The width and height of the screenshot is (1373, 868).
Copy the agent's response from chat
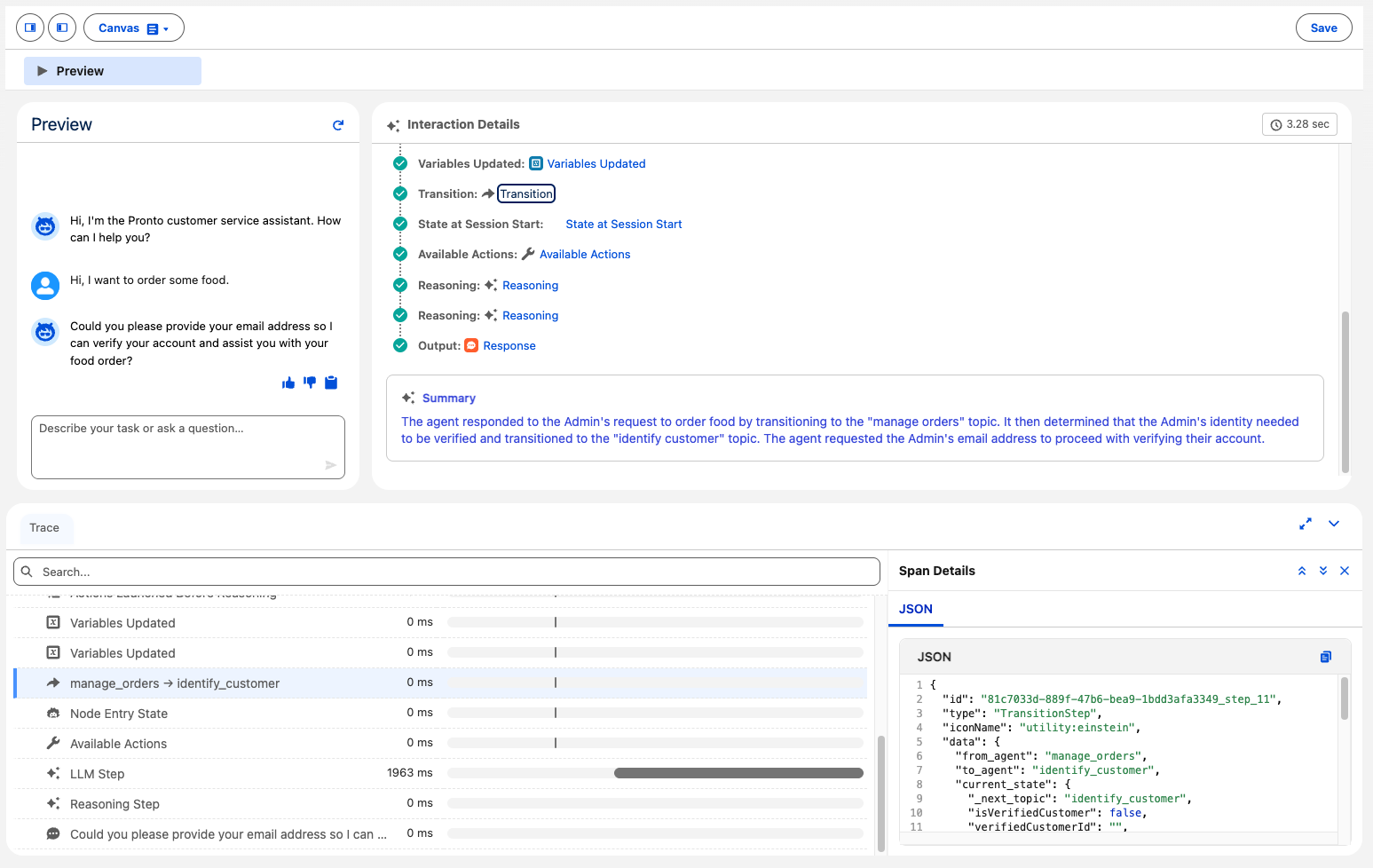click(330, 383)
